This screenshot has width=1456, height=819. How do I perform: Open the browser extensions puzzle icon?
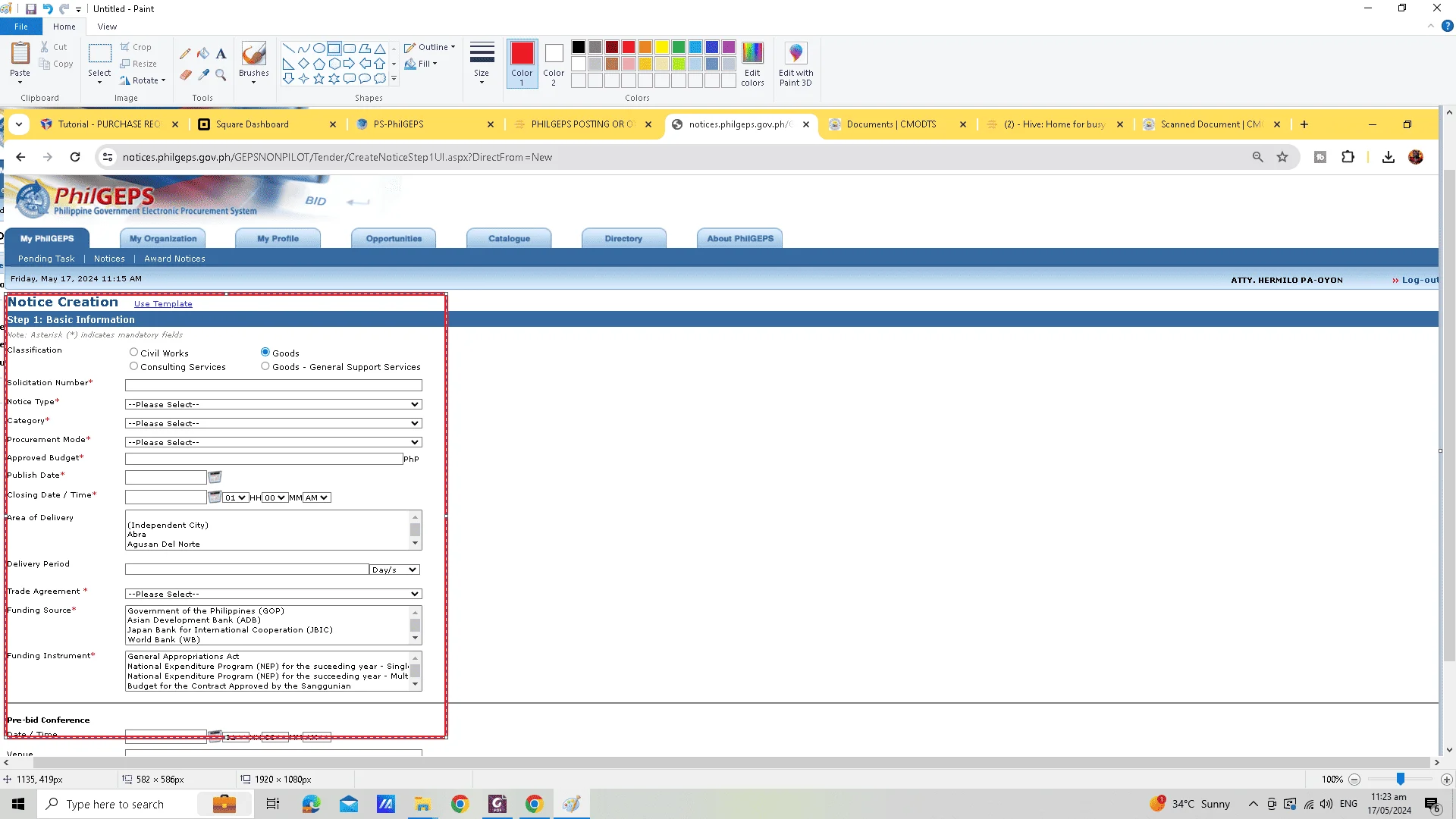1348,157
